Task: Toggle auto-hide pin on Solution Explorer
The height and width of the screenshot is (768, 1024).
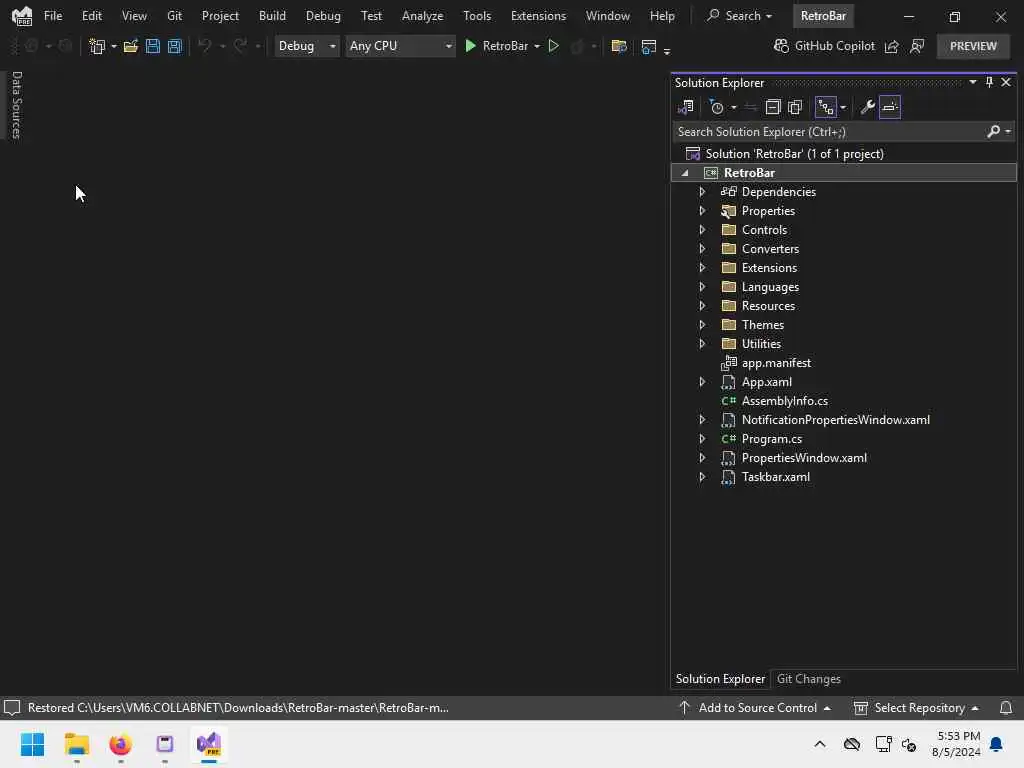Action: 989,82
